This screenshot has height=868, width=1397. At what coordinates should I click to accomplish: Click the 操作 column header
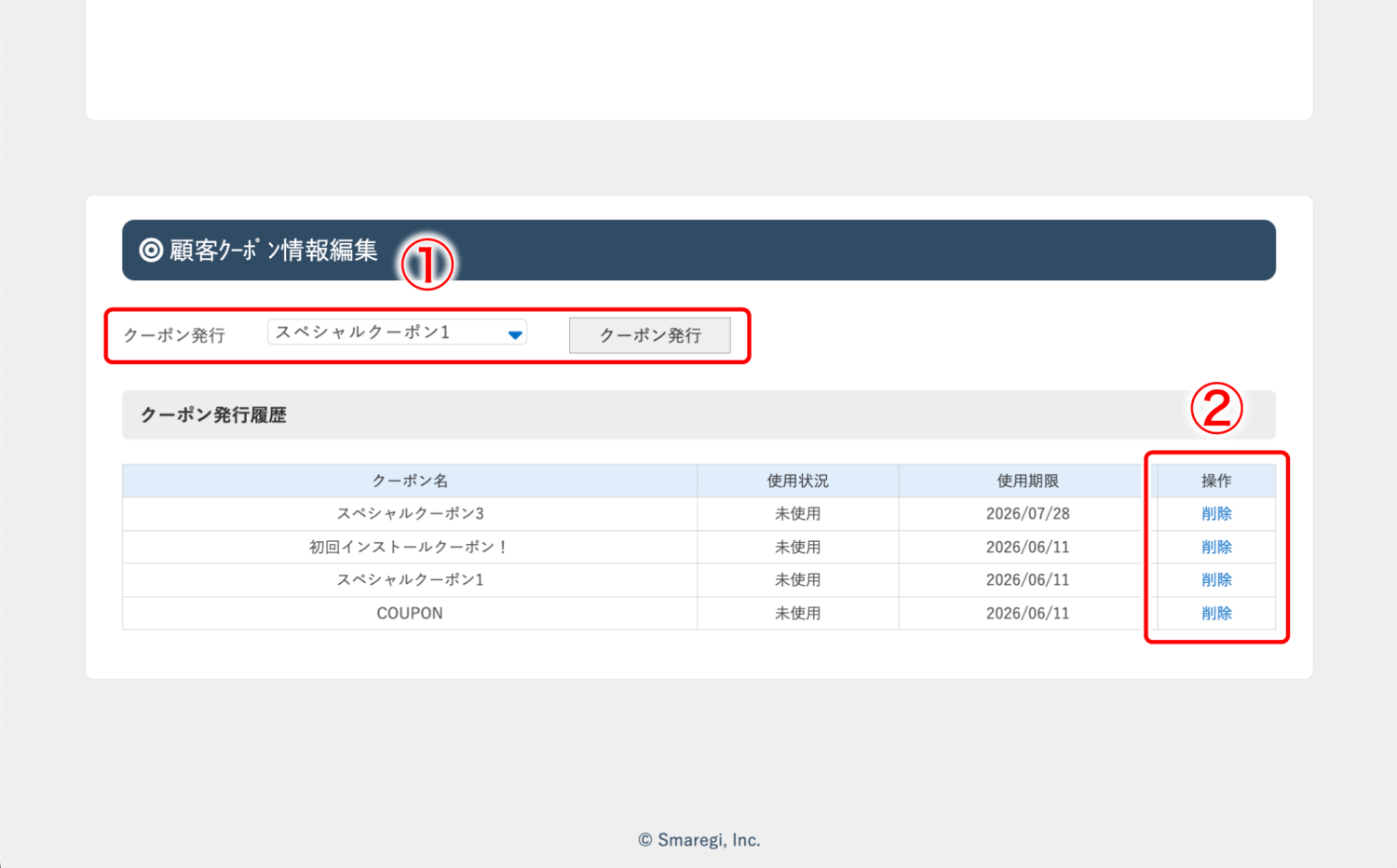click(1216, 480)
